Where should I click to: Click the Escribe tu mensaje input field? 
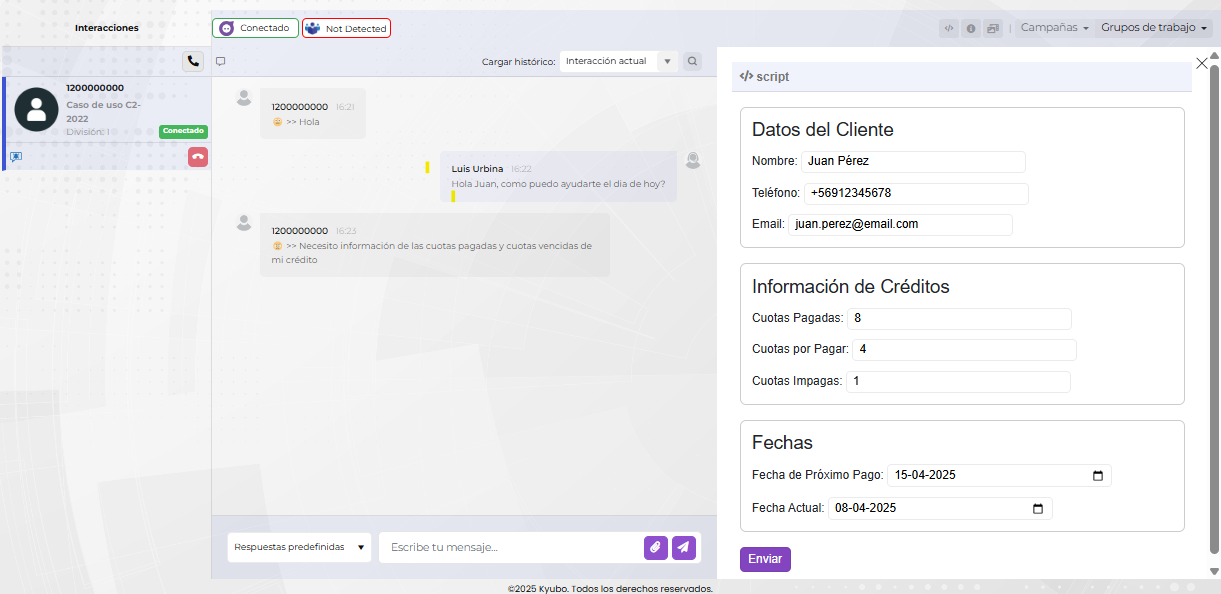510,547
